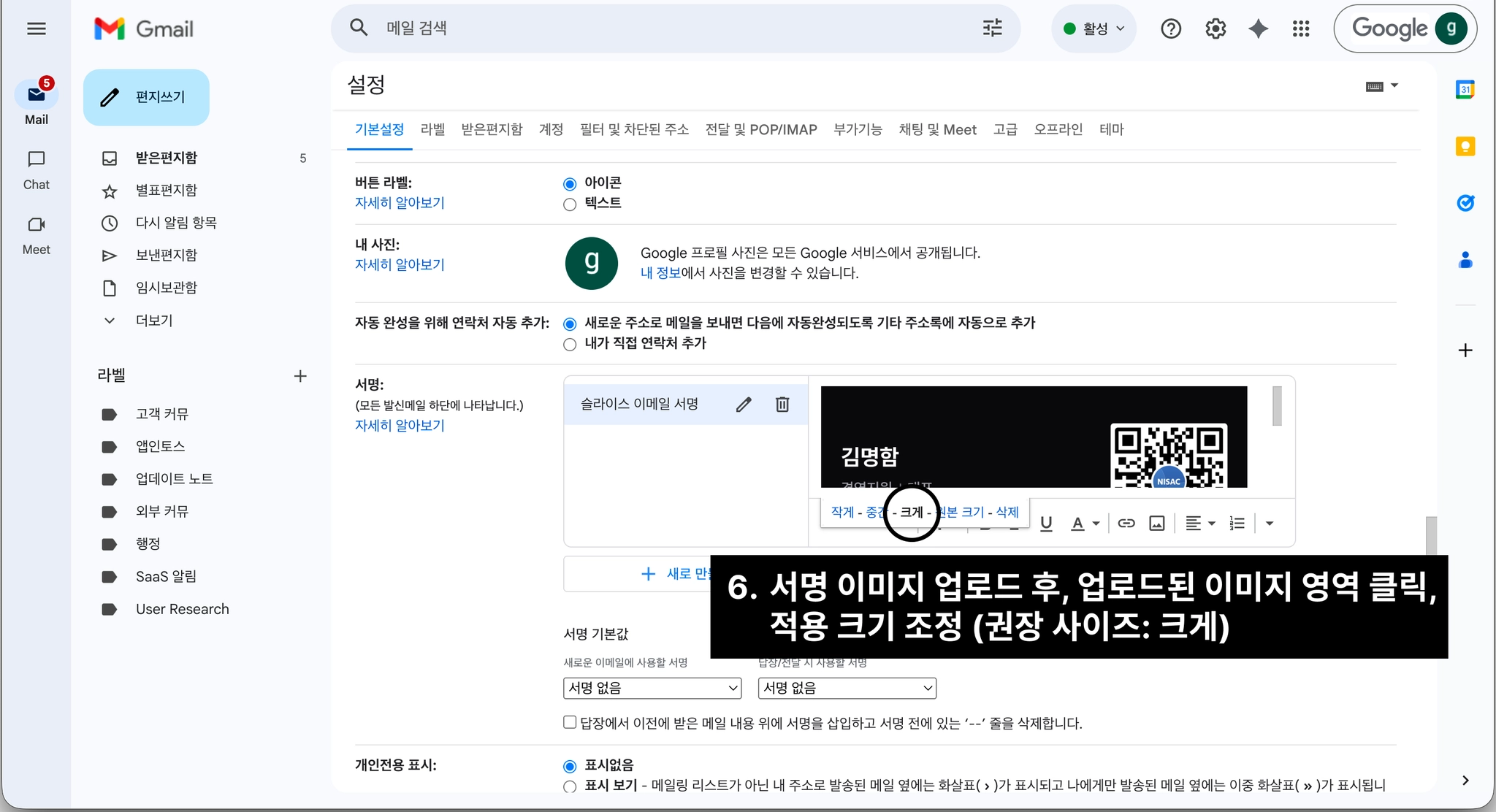Expand 더보기 in the left sidebar
The height and width of the screenshot is (812, 1496).
coord(153,321)
